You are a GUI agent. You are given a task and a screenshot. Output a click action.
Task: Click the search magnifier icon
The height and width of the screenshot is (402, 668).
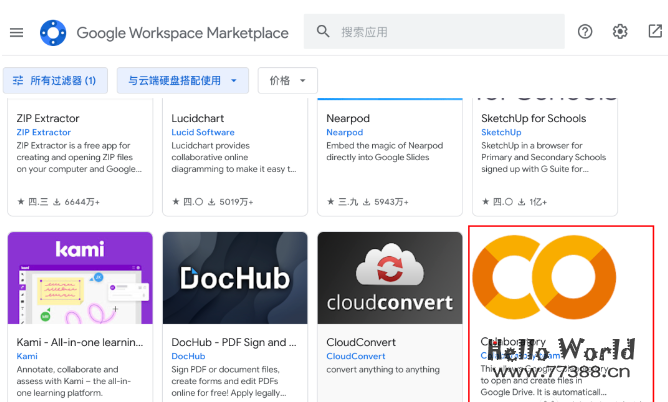[323, 32]
